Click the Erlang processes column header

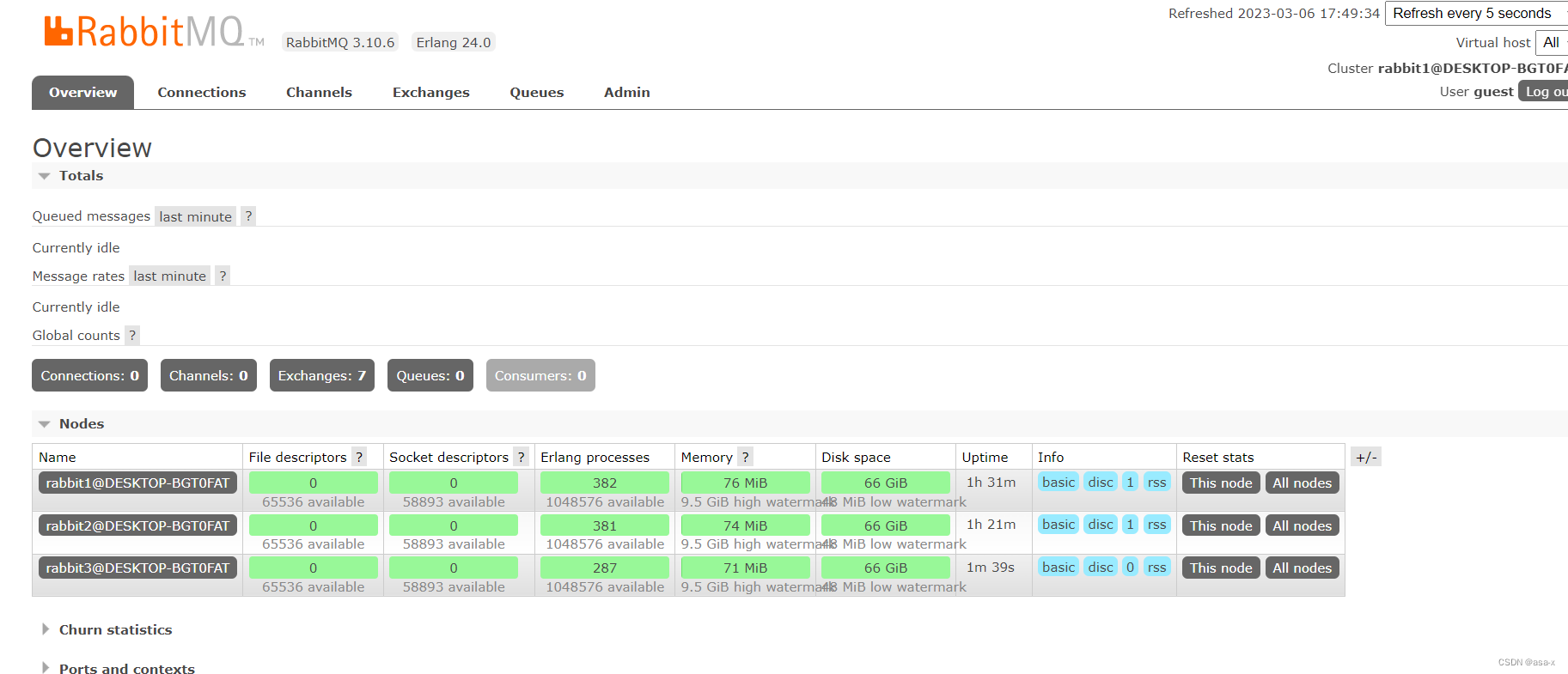[x=595, y=457]
